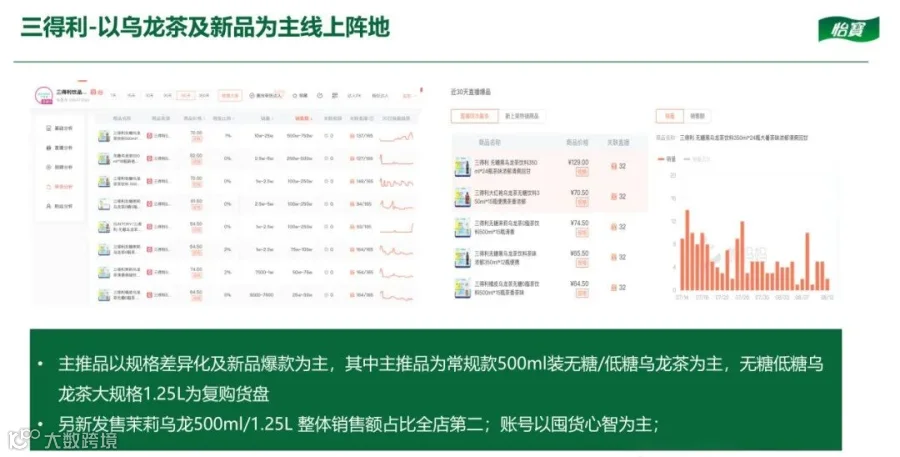900x457 pixels.
Task: Click the ¥129.00 price text
Action: [x=578, y=162]
